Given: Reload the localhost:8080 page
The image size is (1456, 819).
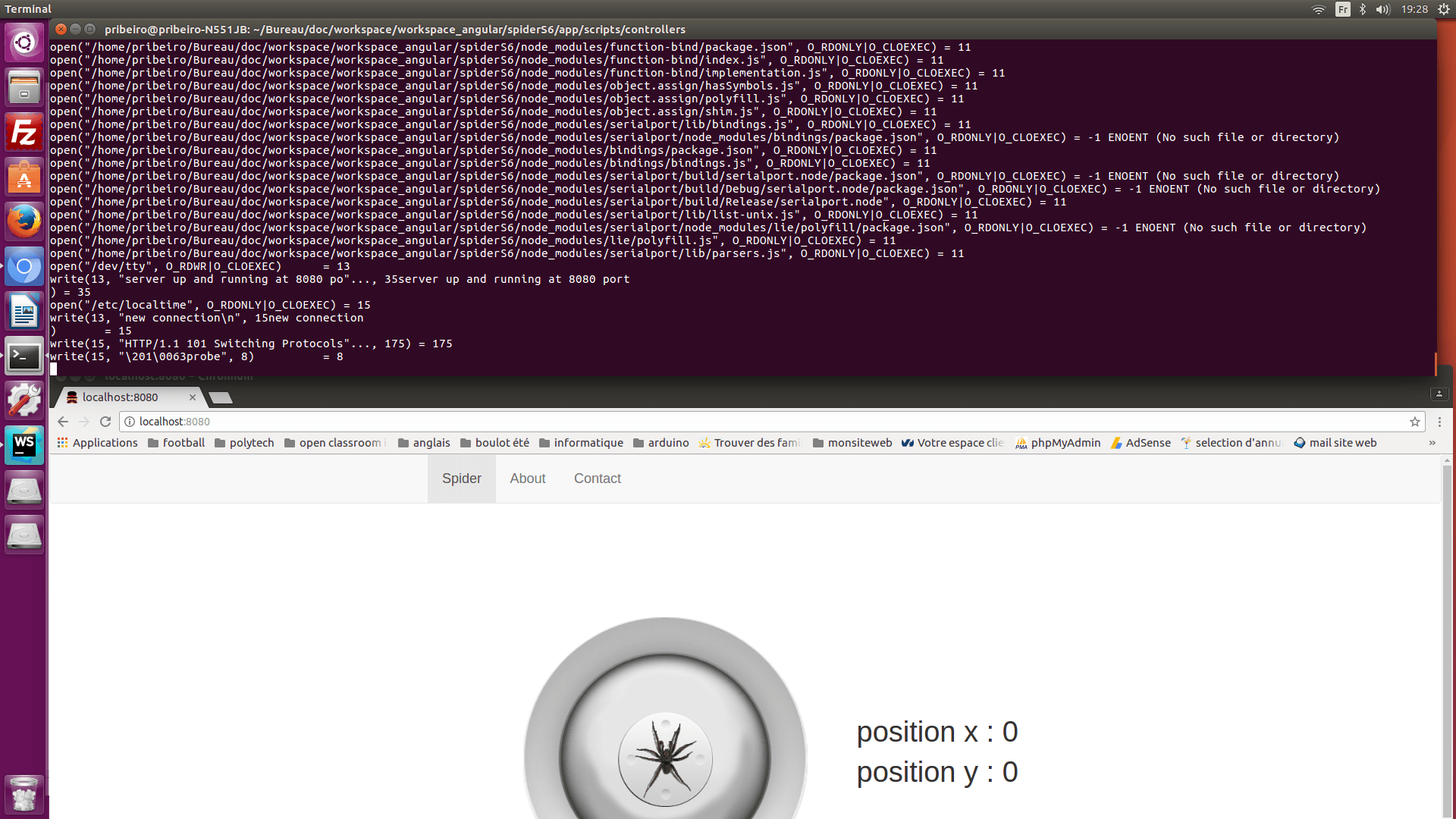Looking at the screenshot, I should coord(105,422).
